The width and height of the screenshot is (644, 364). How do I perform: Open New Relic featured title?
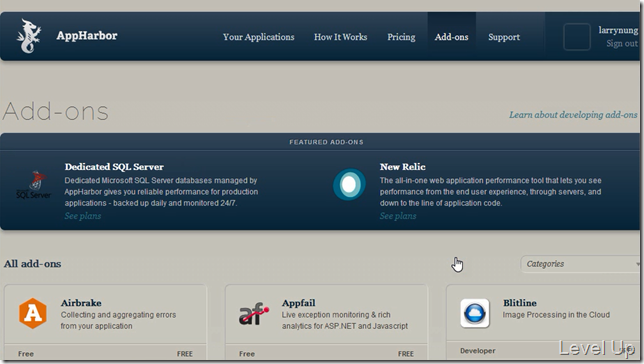(x=402, y=167)
